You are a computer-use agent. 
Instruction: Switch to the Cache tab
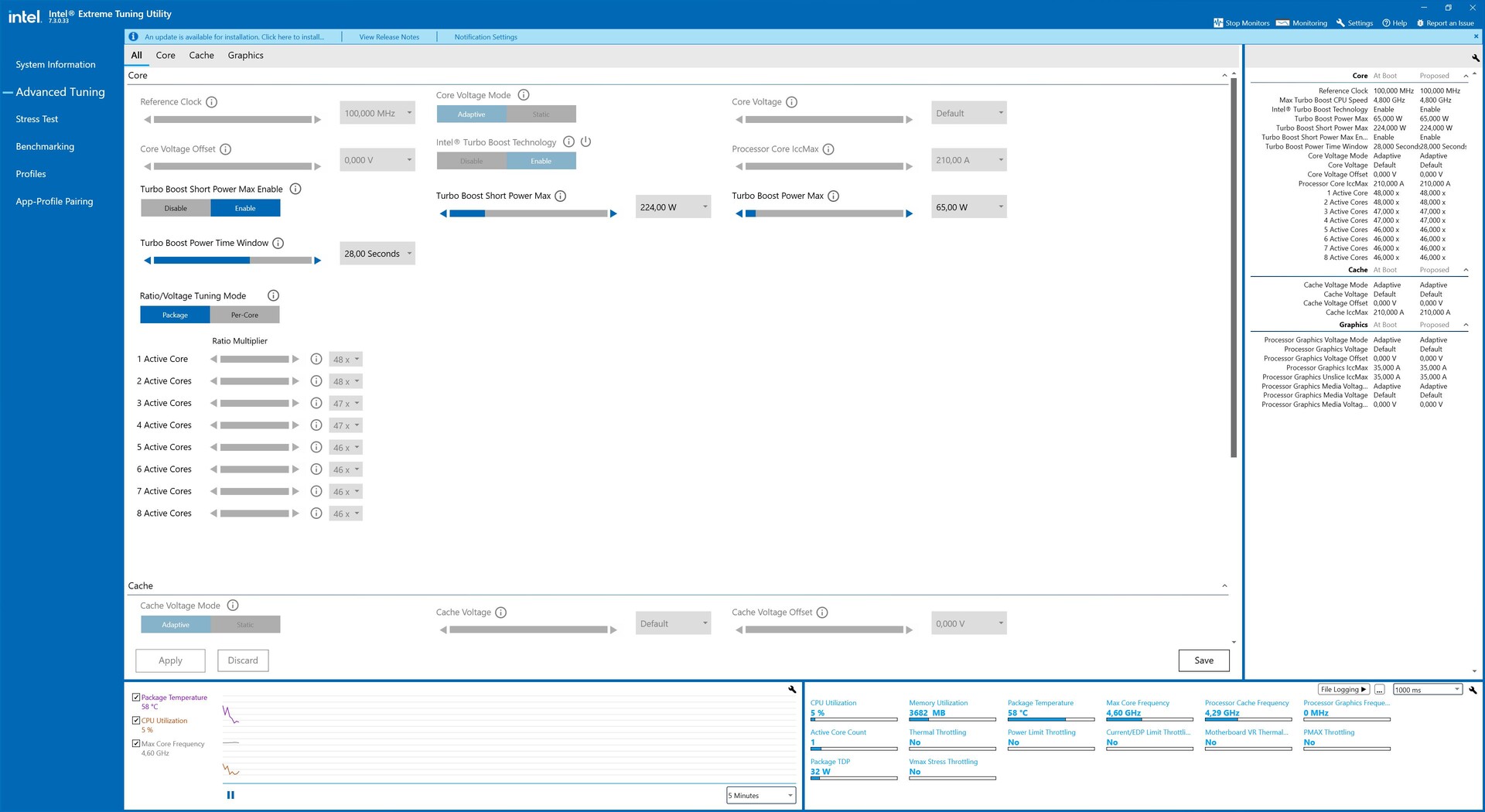point(201,56)
